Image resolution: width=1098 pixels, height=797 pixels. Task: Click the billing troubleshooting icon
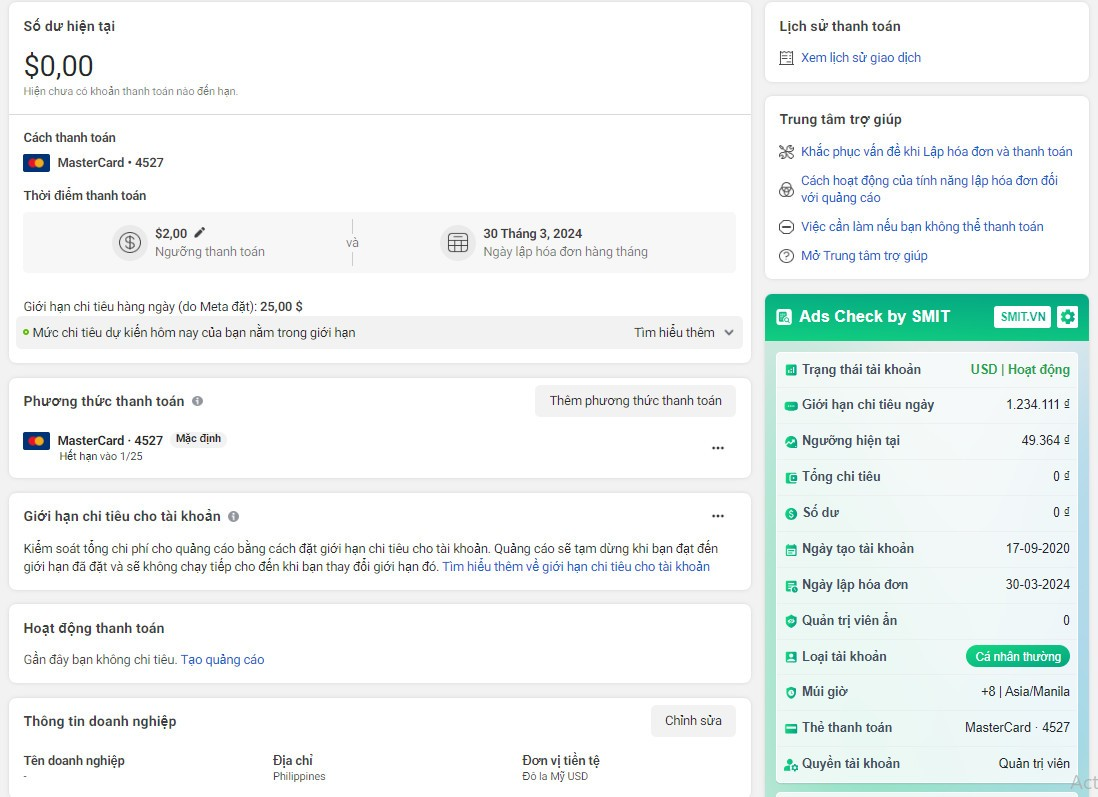click(x=786, y=151)
